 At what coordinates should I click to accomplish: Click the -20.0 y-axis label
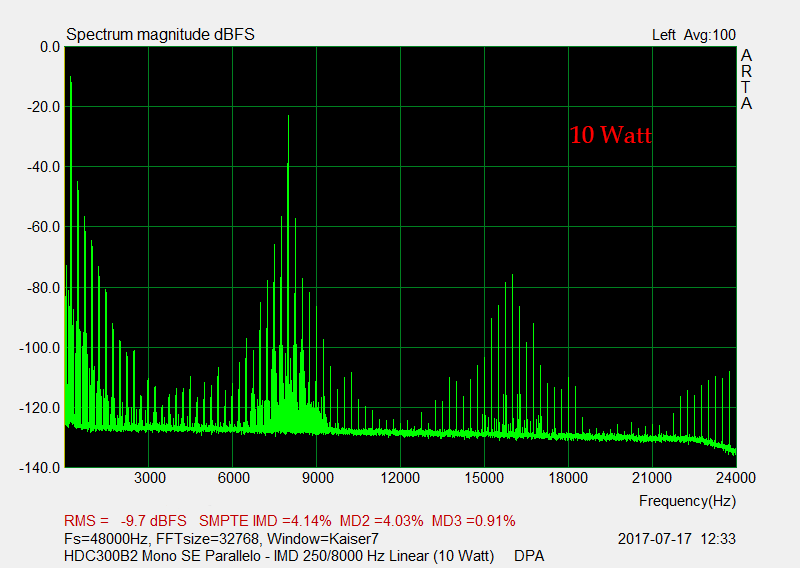[43, 107]
